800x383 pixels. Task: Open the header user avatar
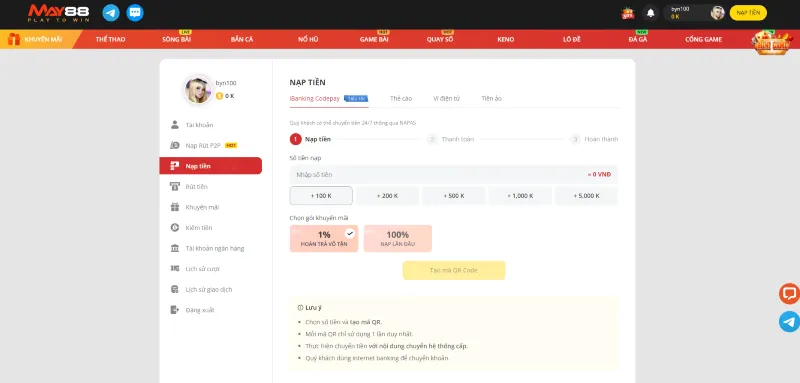(x=717, y=13)
